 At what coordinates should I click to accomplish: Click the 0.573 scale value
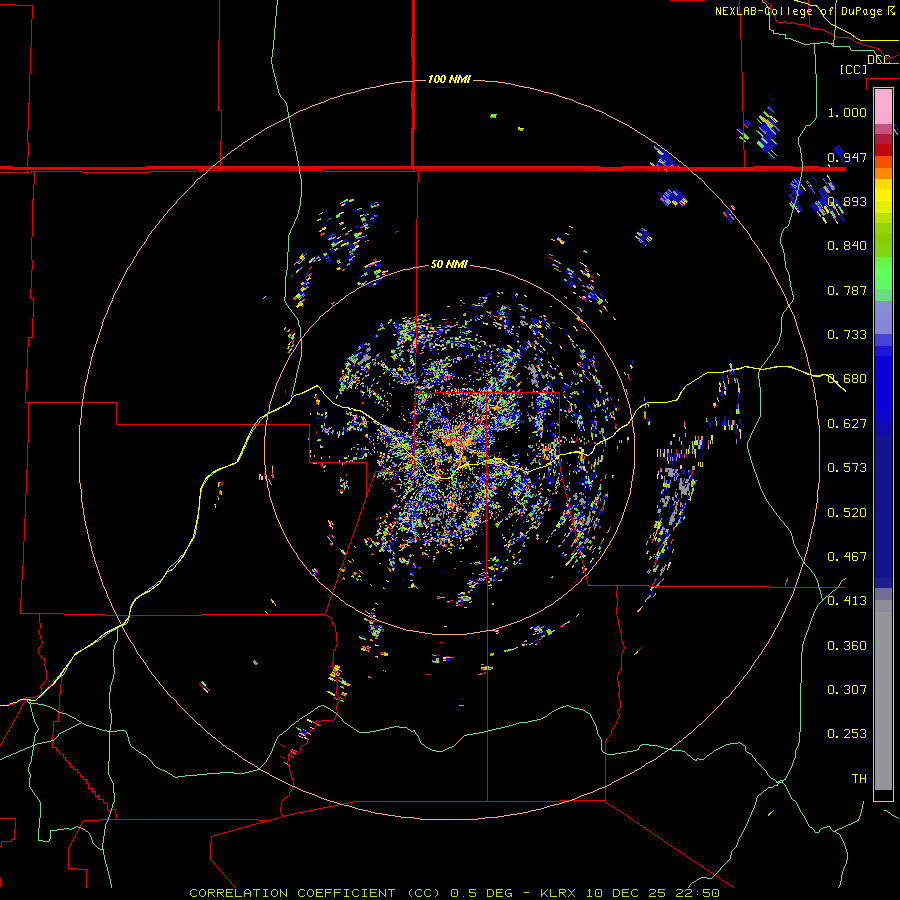(847, 468)
